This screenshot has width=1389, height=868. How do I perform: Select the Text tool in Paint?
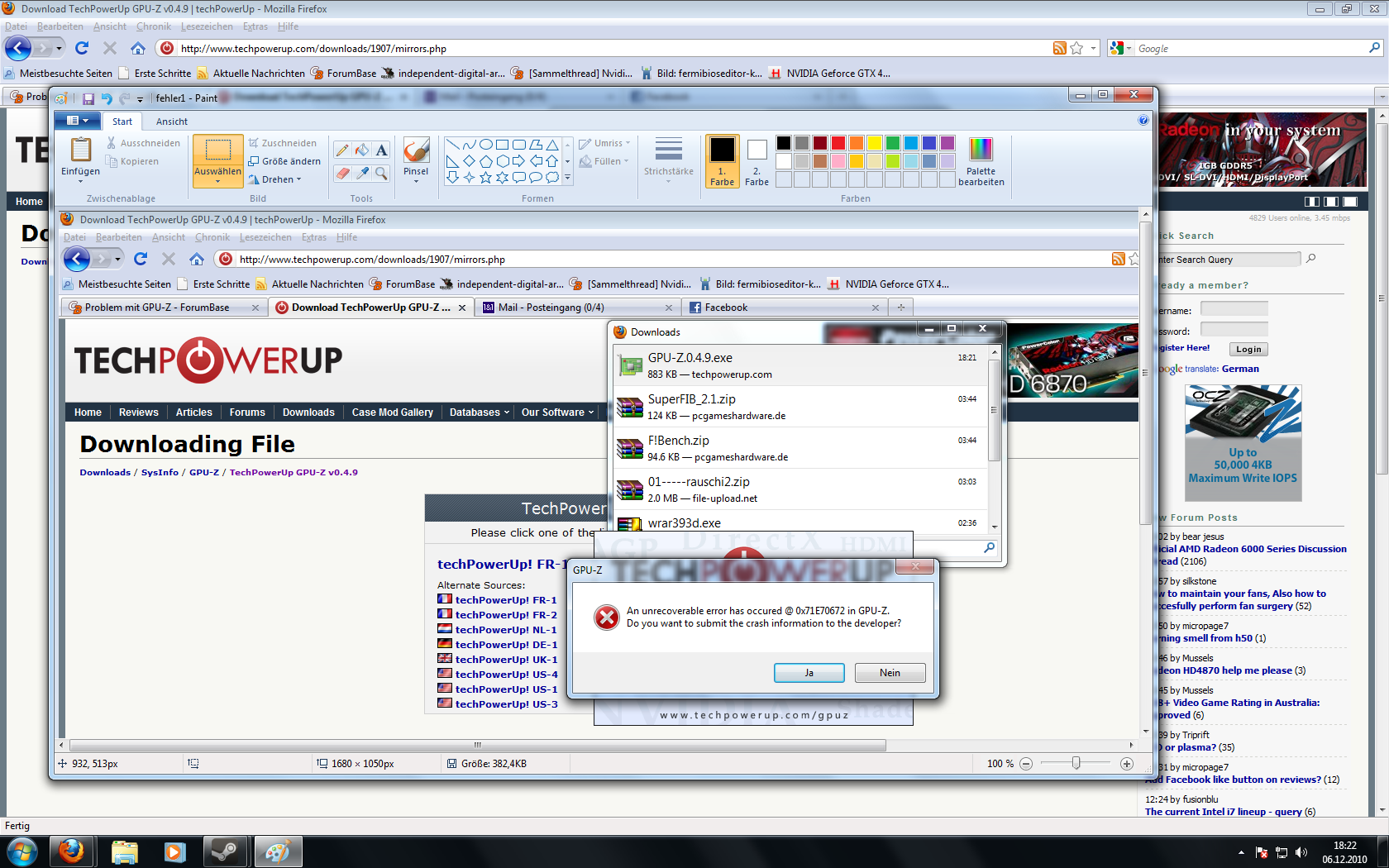pyautogui.click(x=381, y=150)
